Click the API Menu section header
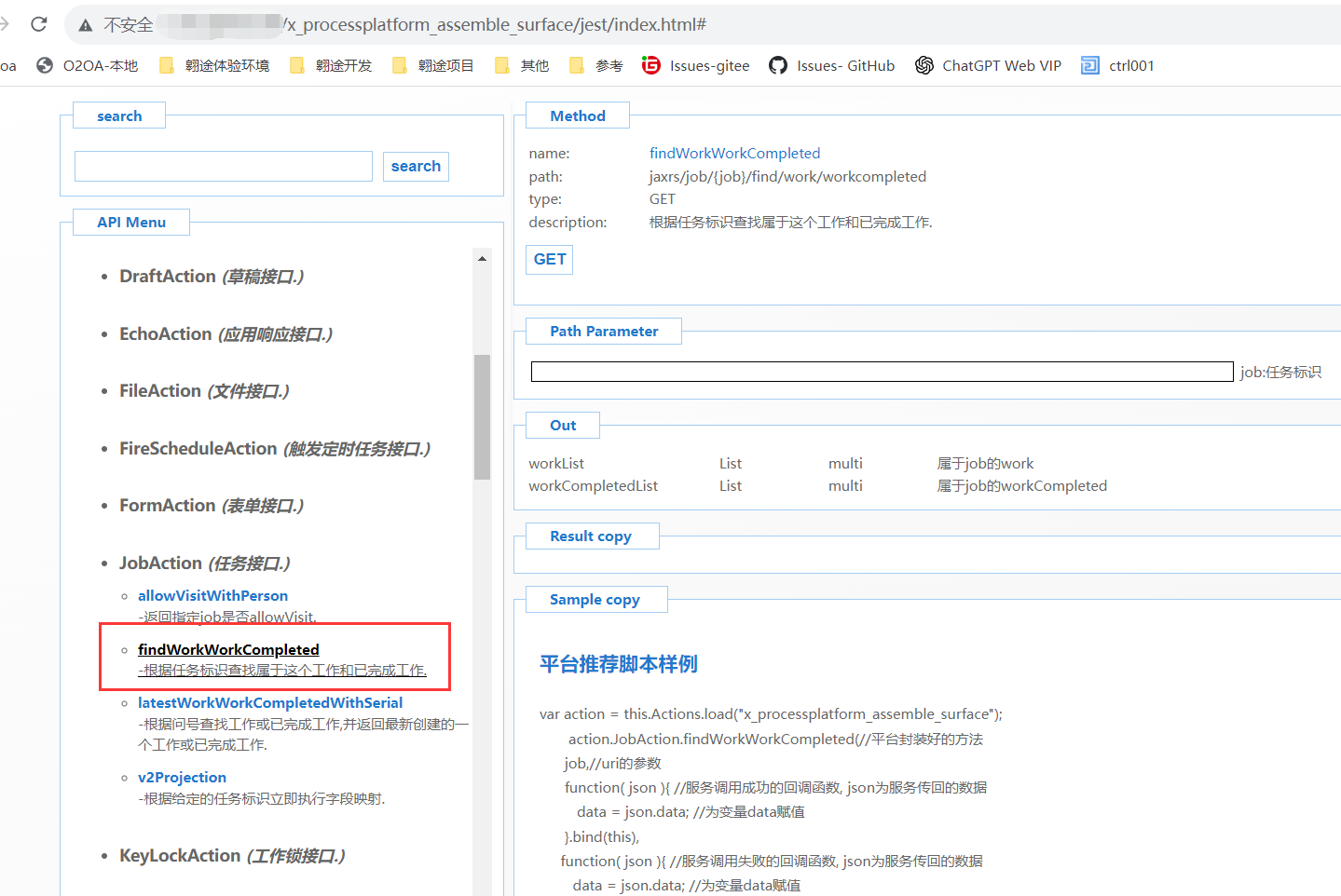 (131, 223)
